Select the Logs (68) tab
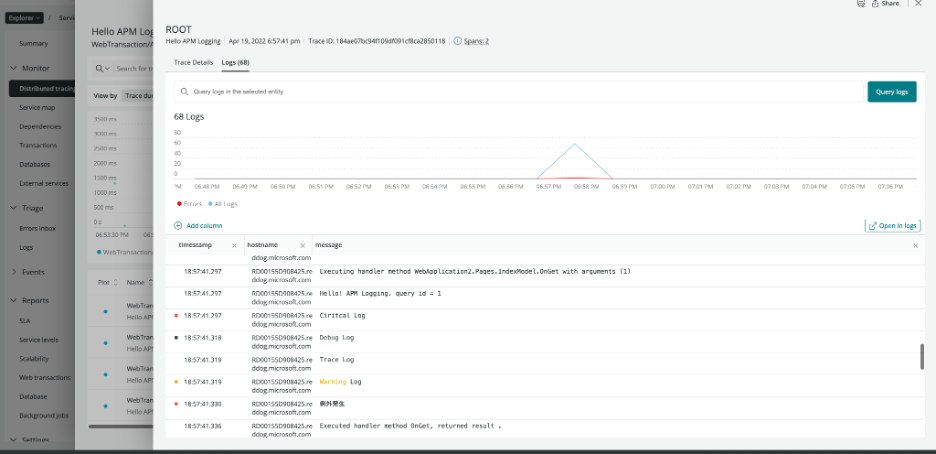 pyautogui.click(x=235, y=62)
